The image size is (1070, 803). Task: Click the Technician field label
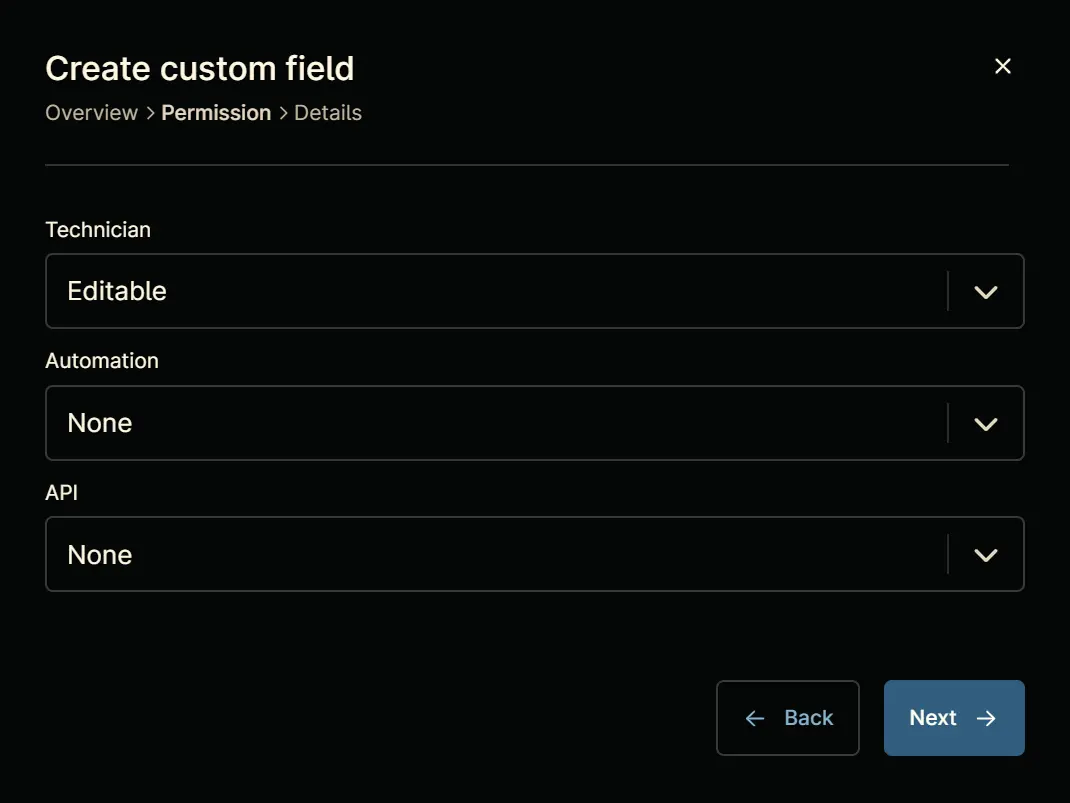click(98, 230)
